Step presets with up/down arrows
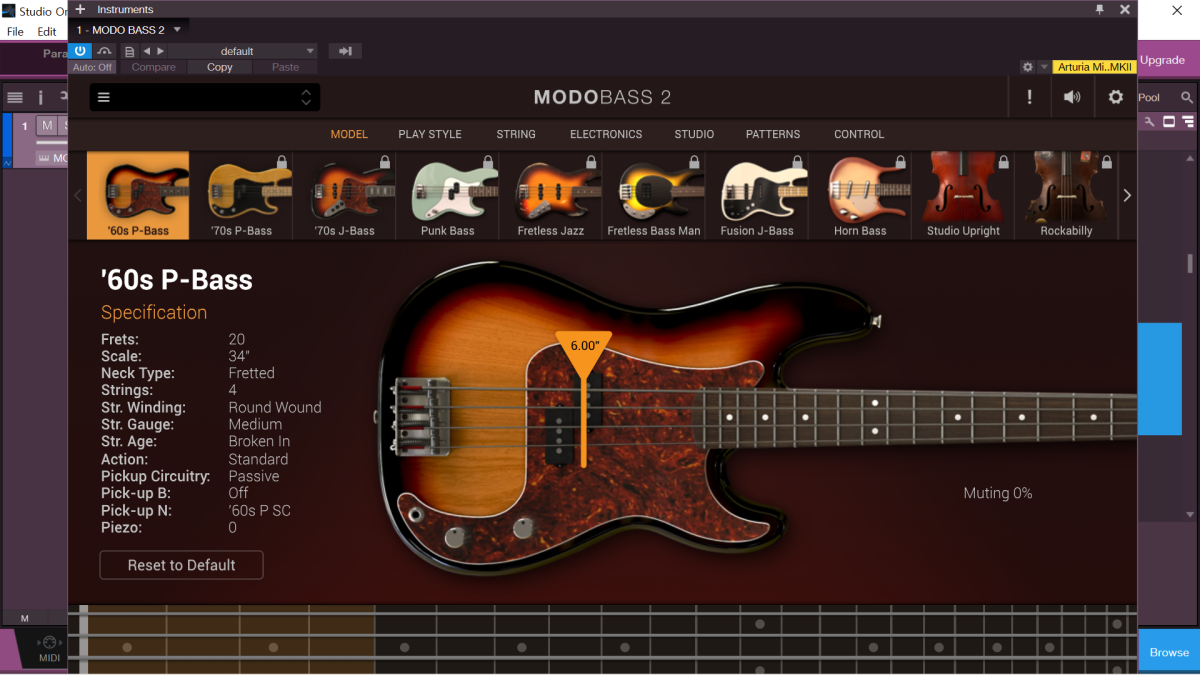This screenshot has width=1200, height=675. [306, 97]
